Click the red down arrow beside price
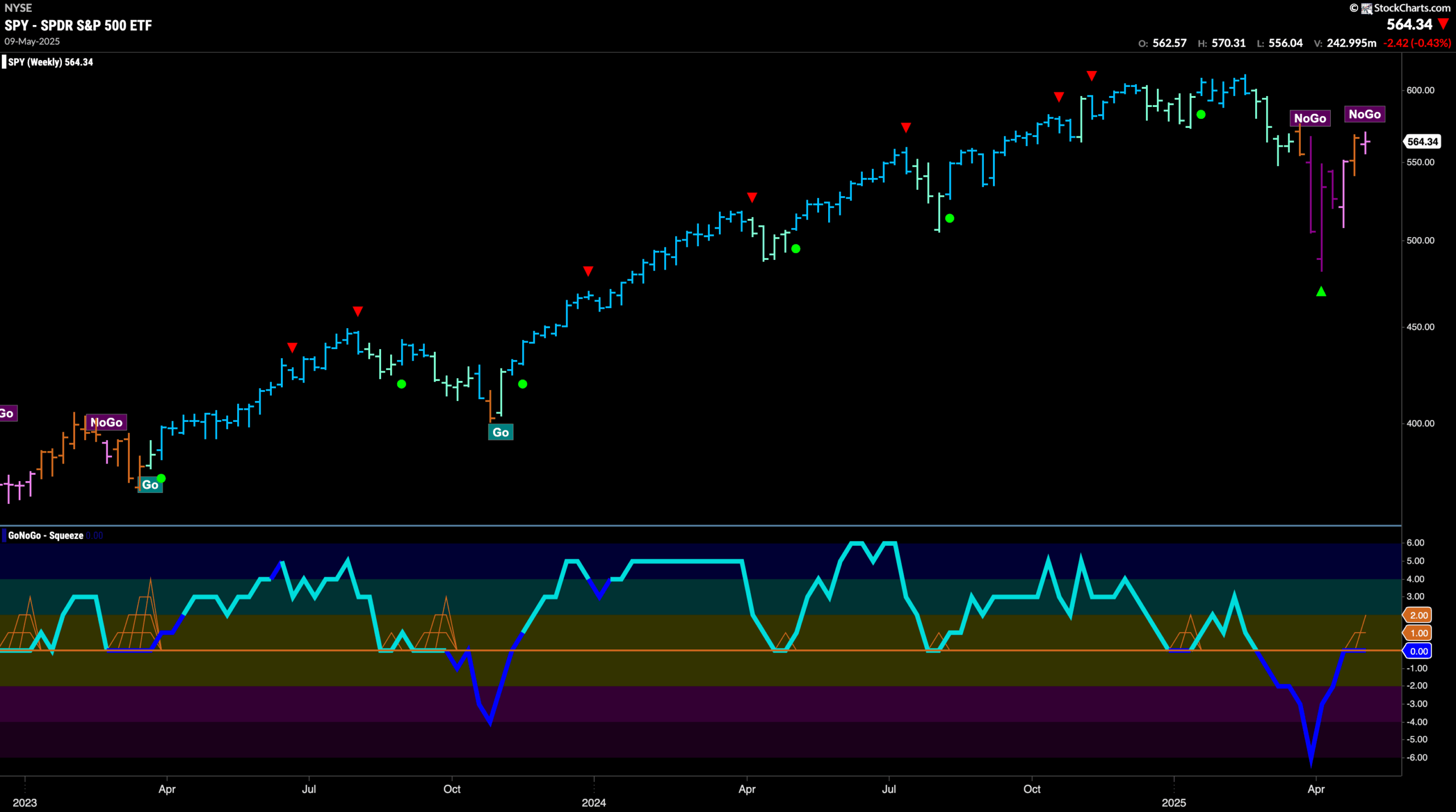Screen dimensions: 1456x812 pyautogui.click(x=1443, y=24)
